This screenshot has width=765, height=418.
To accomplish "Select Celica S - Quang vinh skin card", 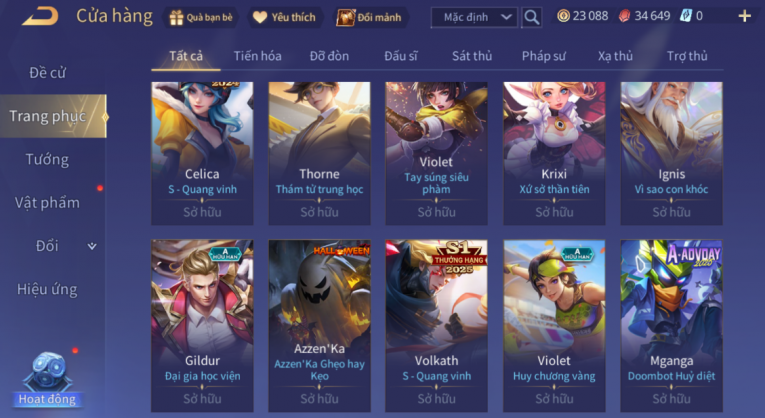I will point(202,154).
